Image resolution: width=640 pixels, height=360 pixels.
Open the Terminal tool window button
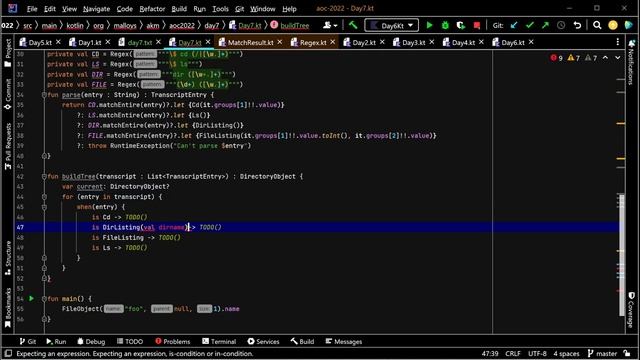pos(219,342)
